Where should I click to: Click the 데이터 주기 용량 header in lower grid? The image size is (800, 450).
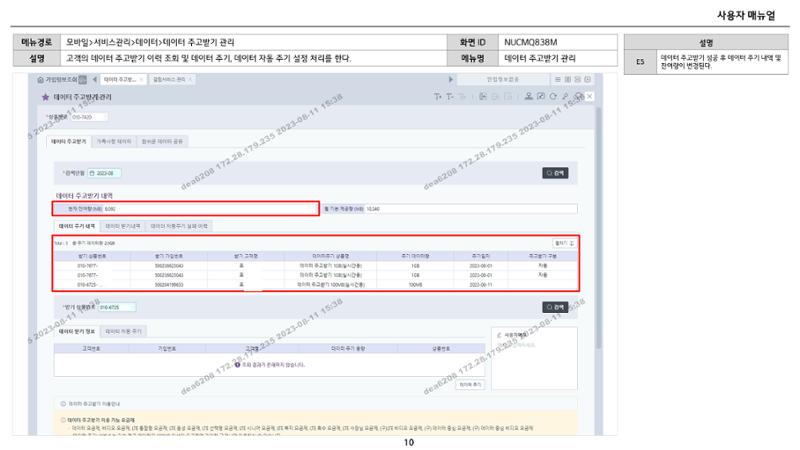click(x=347, y=348)
